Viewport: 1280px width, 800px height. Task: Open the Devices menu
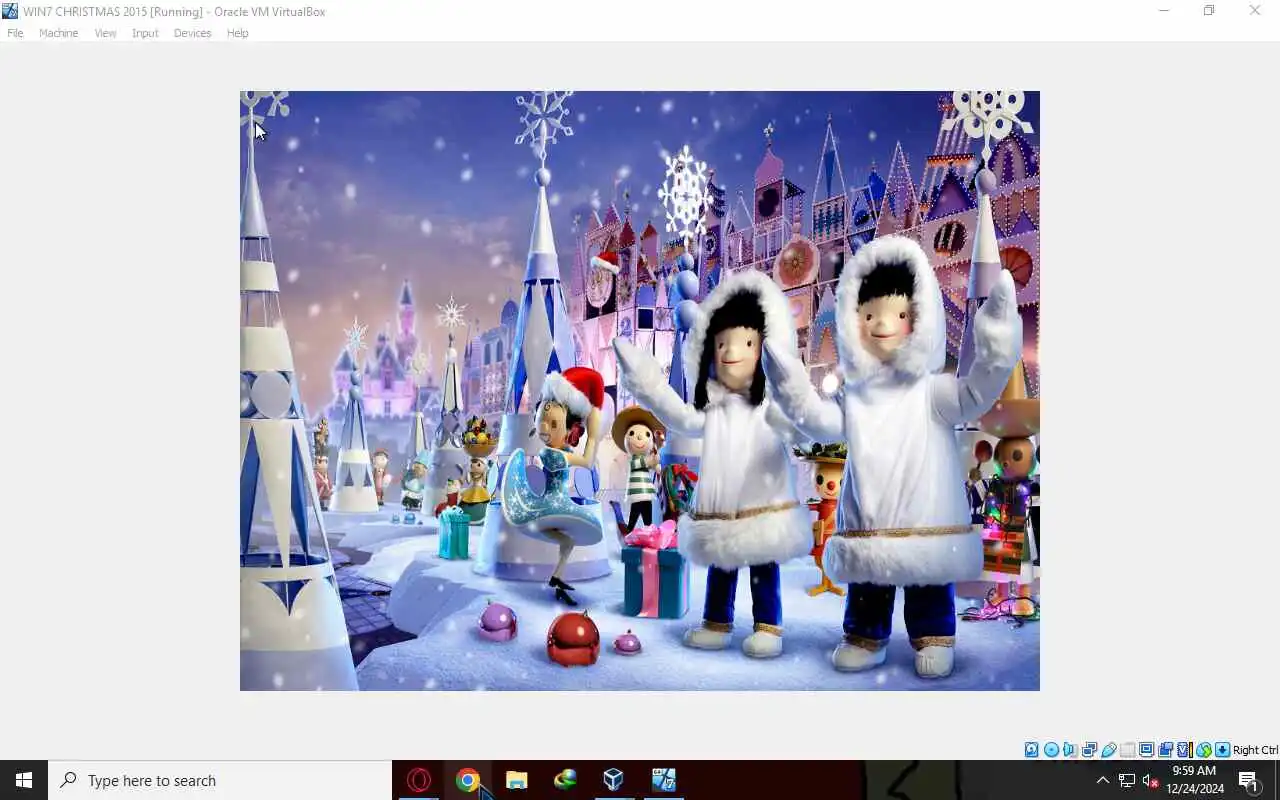pyautogui.click(x=192, y=33)
